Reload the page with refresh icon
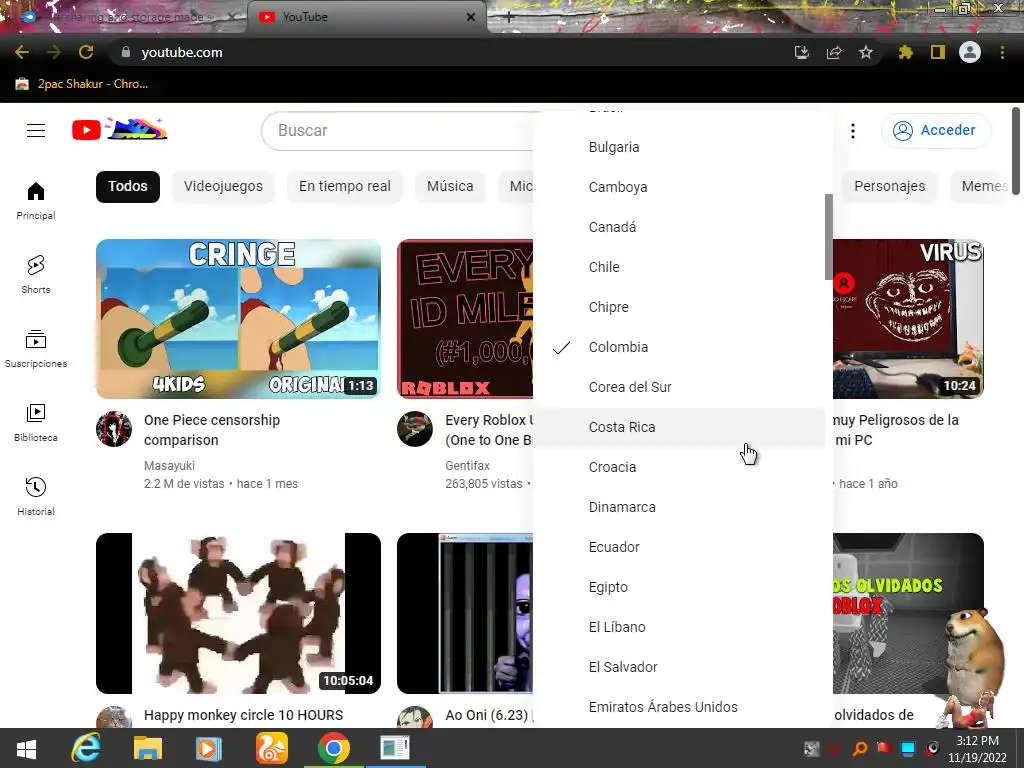1024x768 pixels. [x=86, y=52]
